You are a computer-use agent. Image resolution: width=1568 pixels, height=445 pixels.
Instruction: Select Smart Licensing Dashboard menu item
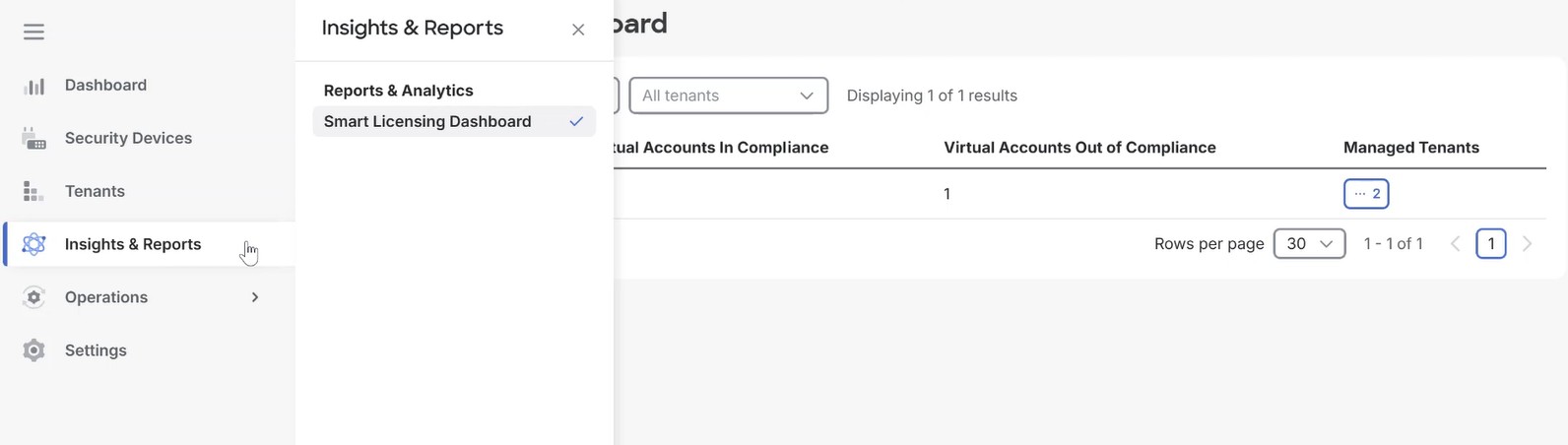[x=427, y=121]
